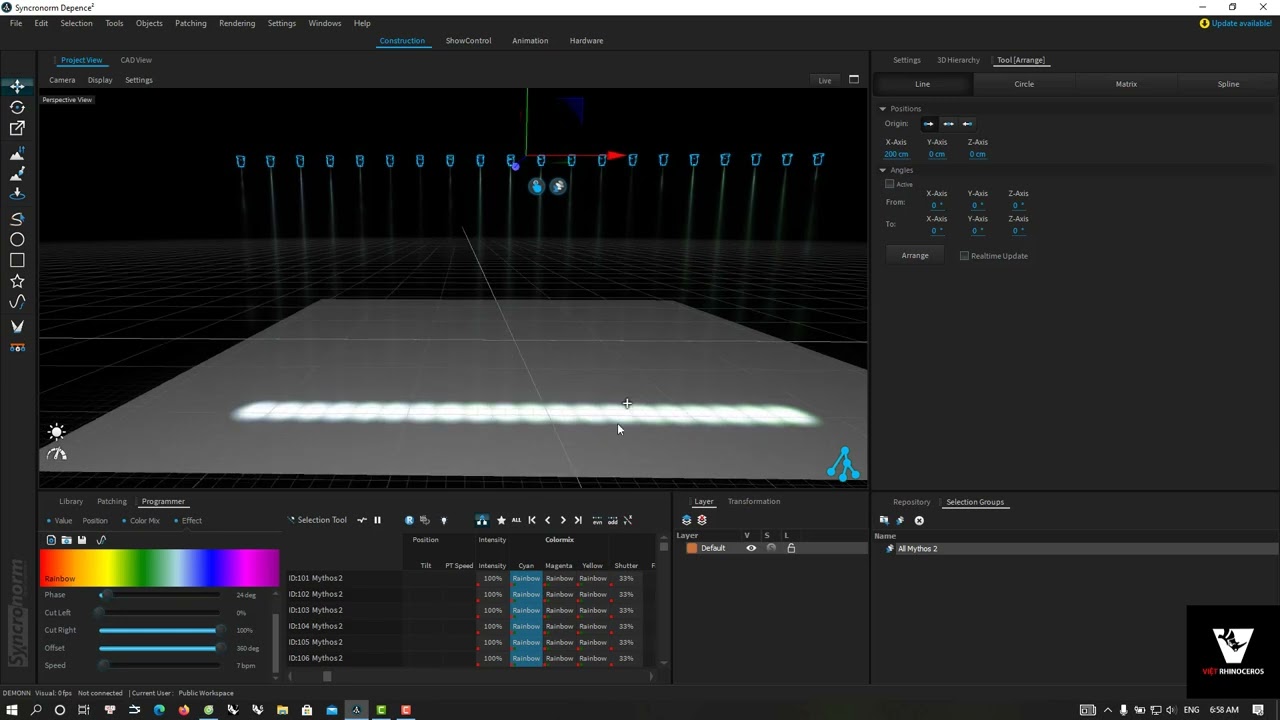
Task: Click the X-Axis 200 cm position field
Action: 896,154
